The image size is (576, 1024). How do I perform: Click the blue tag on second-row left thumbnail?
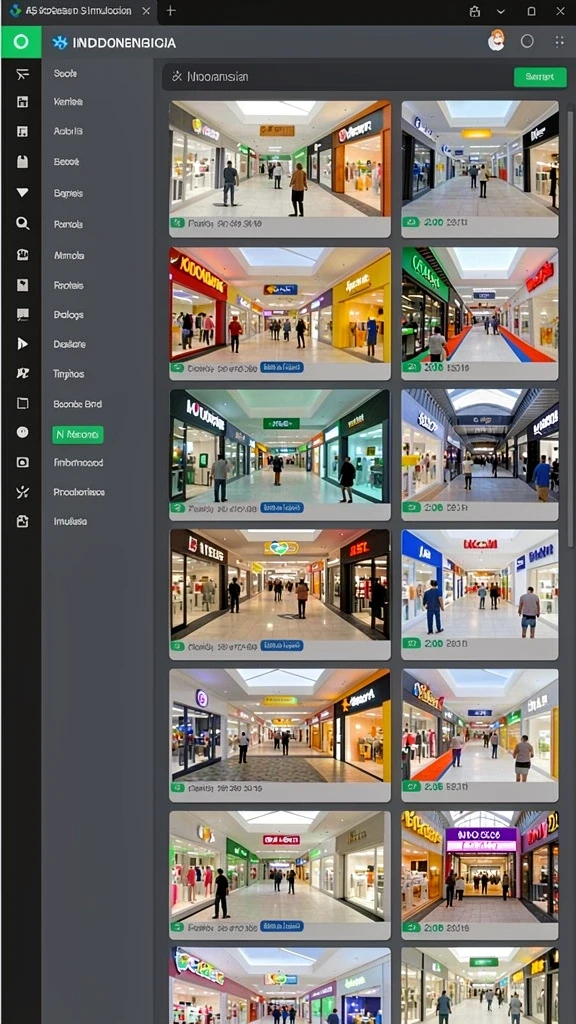[x=281, y=368]
